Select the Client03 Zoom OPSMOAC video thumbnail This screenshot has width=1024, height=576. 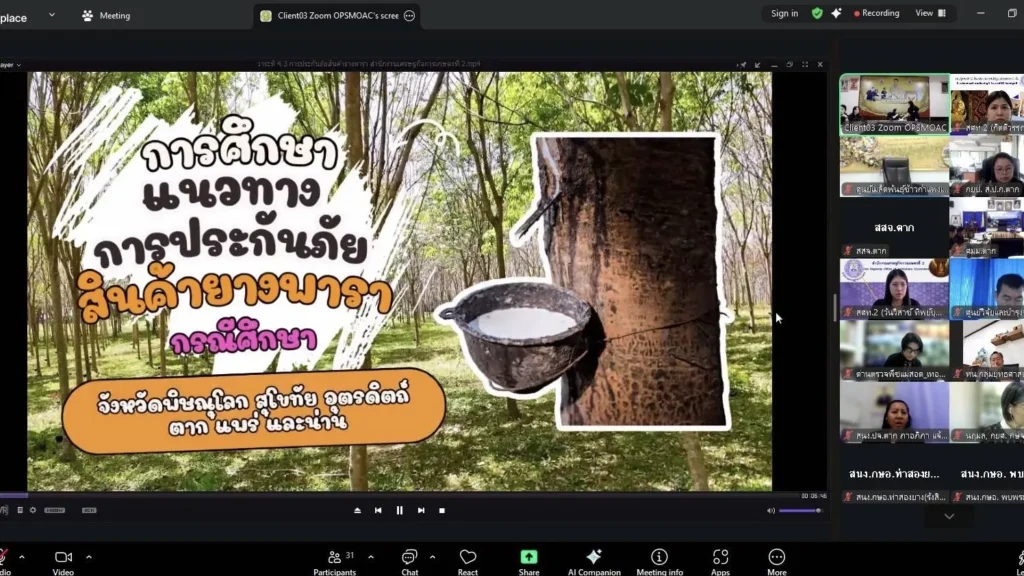(894, 104)
